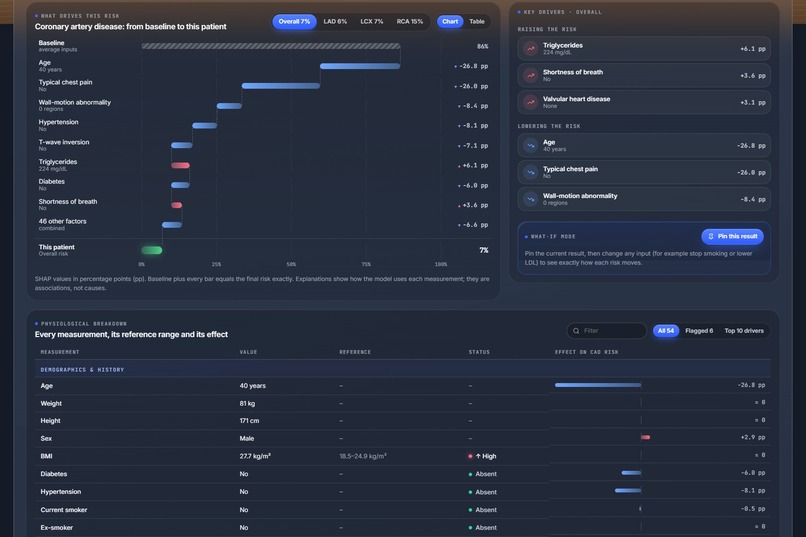
Task: Click the magnifier icon in Filter box
Action: point(576,331)
